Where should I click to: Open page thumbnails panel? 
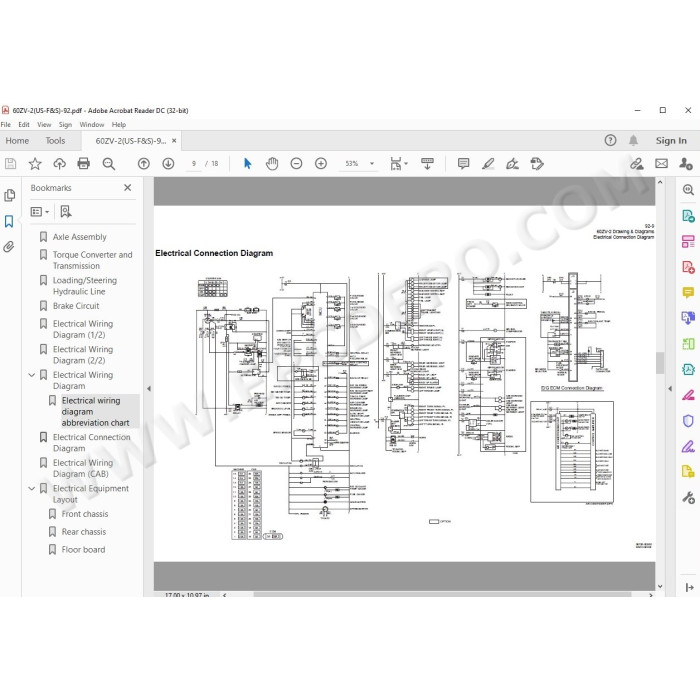[x=9, y=196]
